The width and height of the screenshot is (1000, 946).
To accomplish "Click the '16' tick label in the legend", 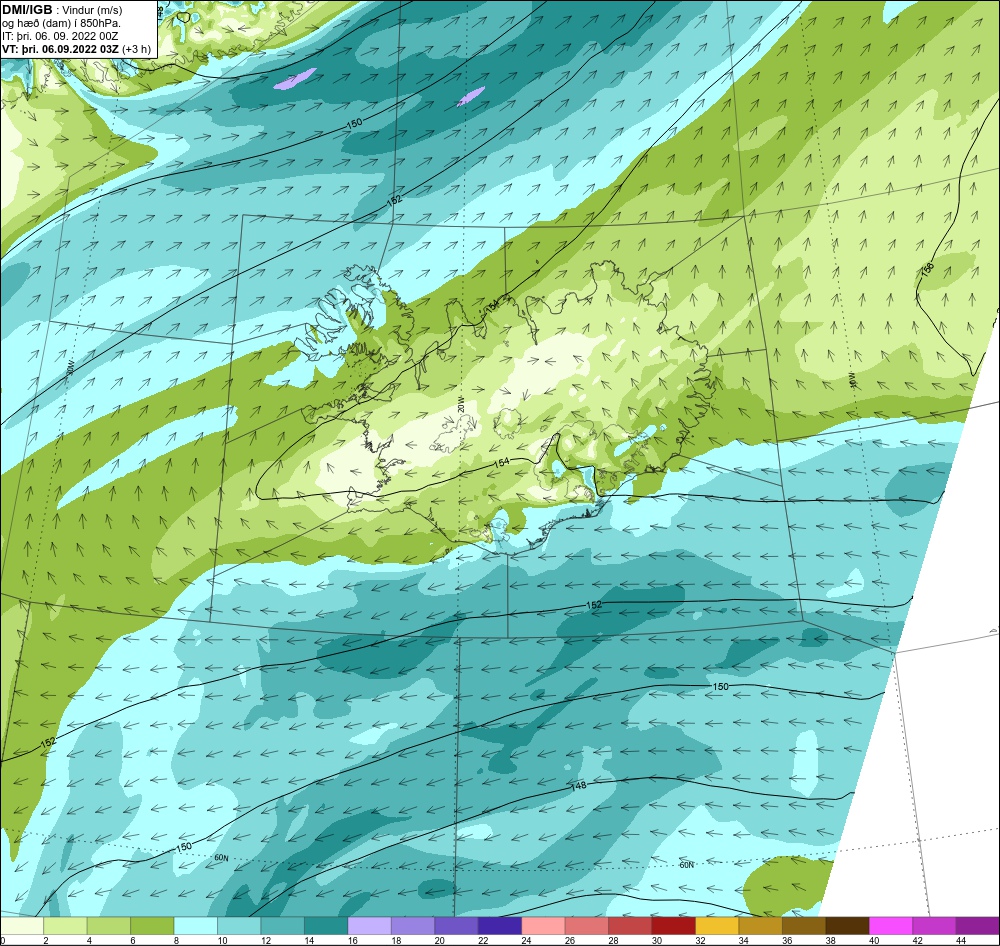I will (353, 940).
